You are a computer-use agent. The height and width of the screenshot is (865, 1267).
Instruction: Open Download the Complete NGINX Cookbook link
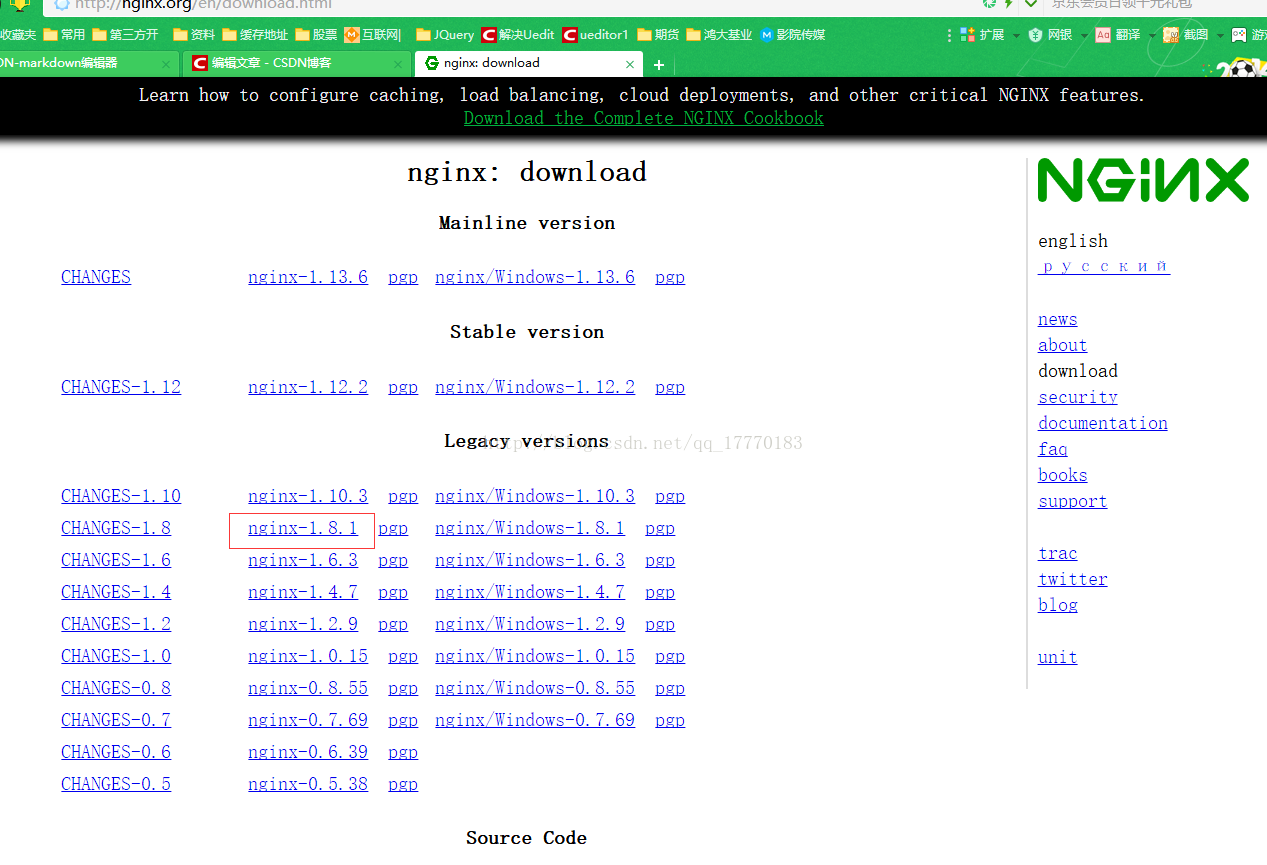tap(644, 118)
